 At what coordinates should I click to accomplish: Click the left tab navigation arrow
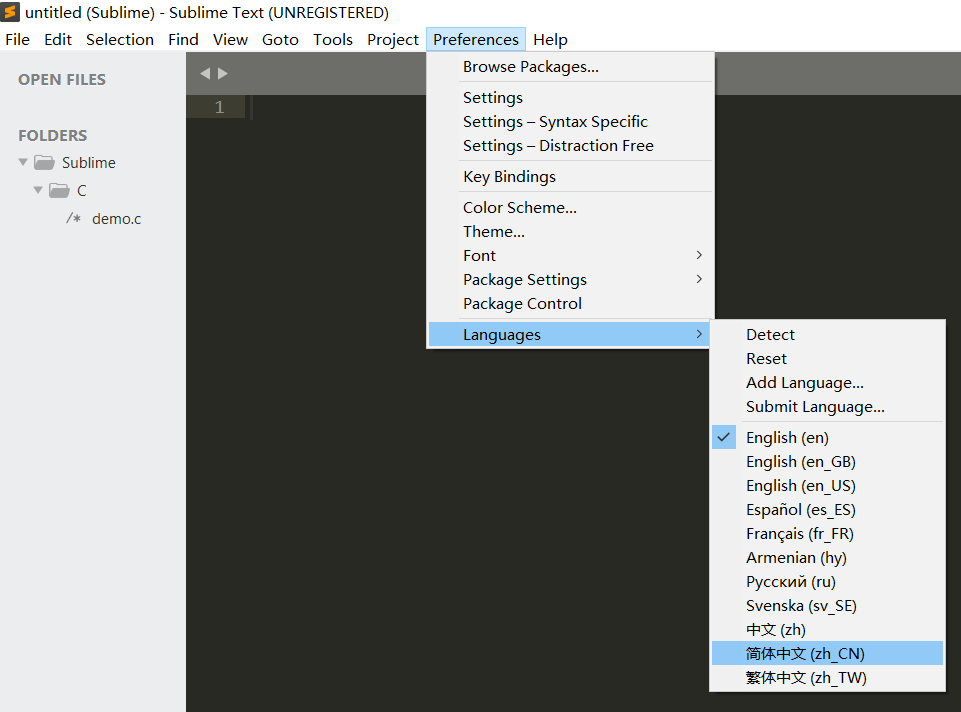tap(205, 74)
